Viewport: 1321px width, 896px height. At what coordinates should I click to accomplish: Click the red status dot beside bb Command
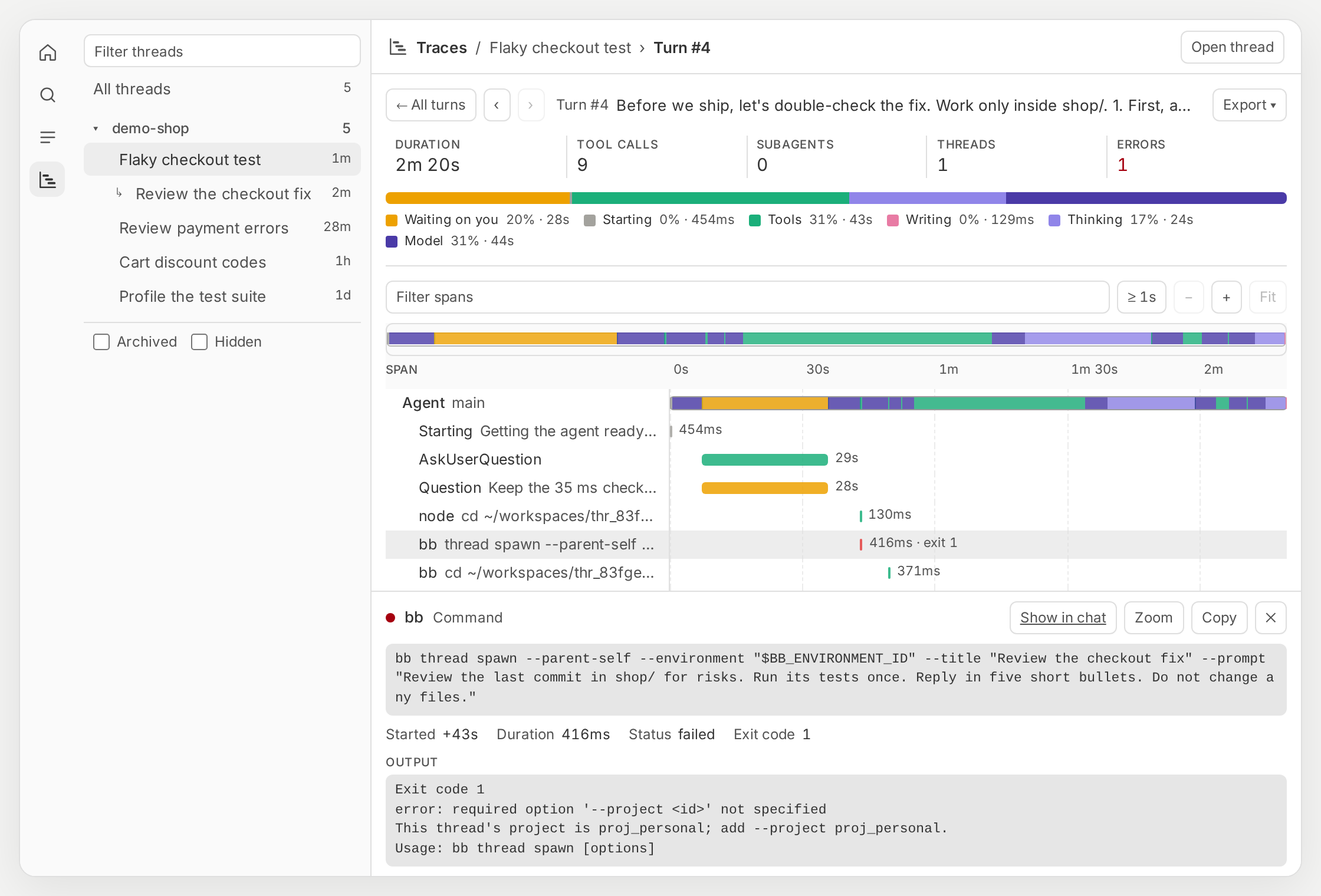[x=390, y=618]
